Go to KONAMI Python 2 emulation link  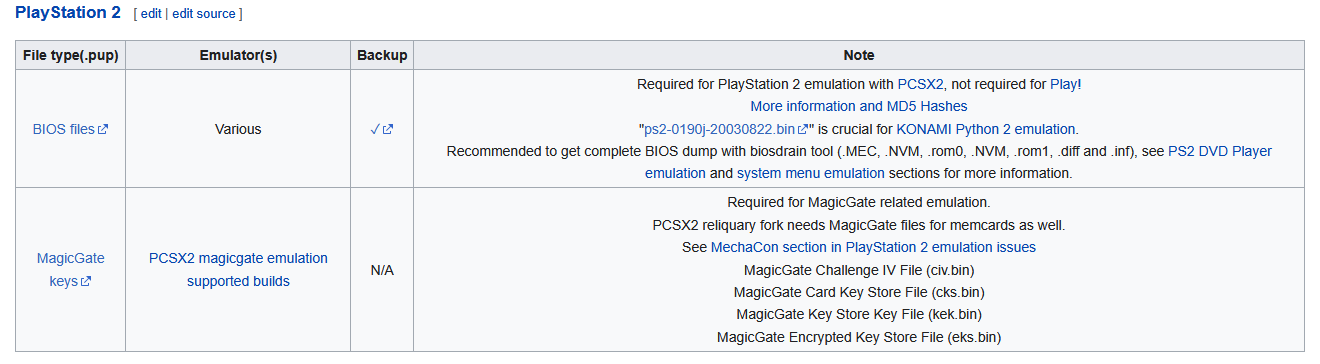pyautogui.click(x=986, y=129)
